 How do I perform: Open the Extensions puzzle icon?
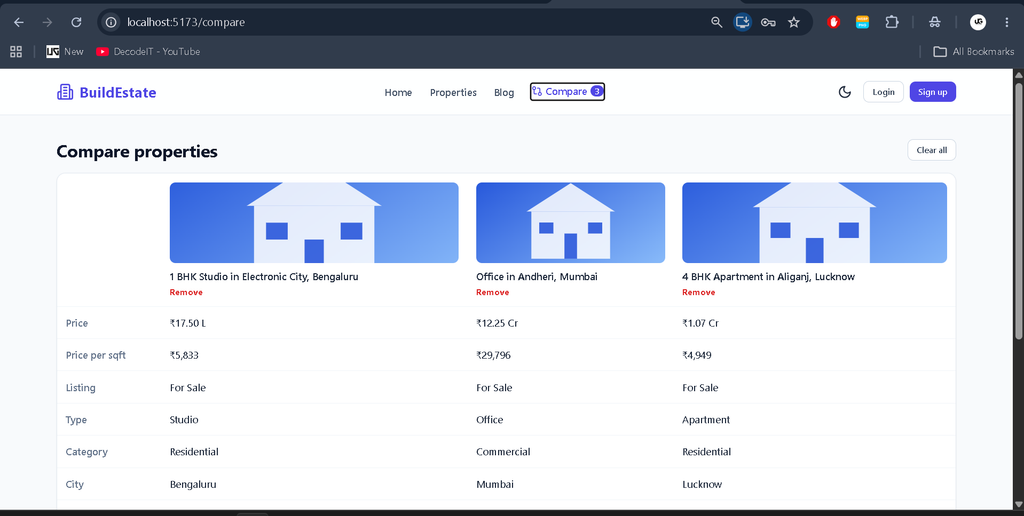891,22
